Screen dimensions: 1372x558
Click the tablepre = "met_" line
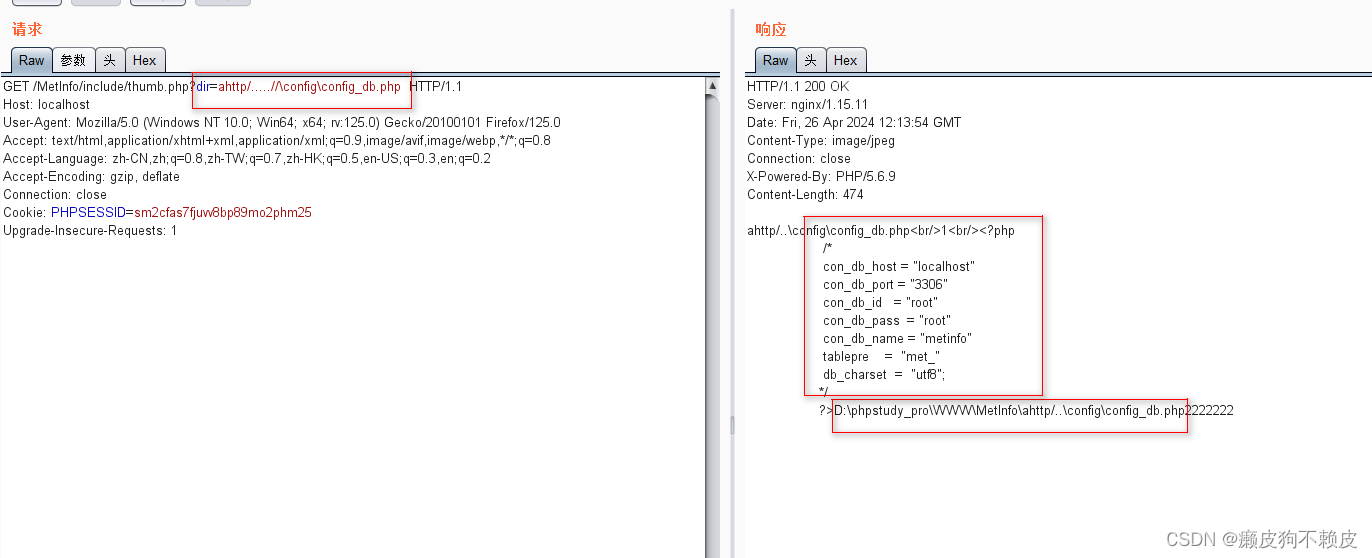tap(882, 357)
